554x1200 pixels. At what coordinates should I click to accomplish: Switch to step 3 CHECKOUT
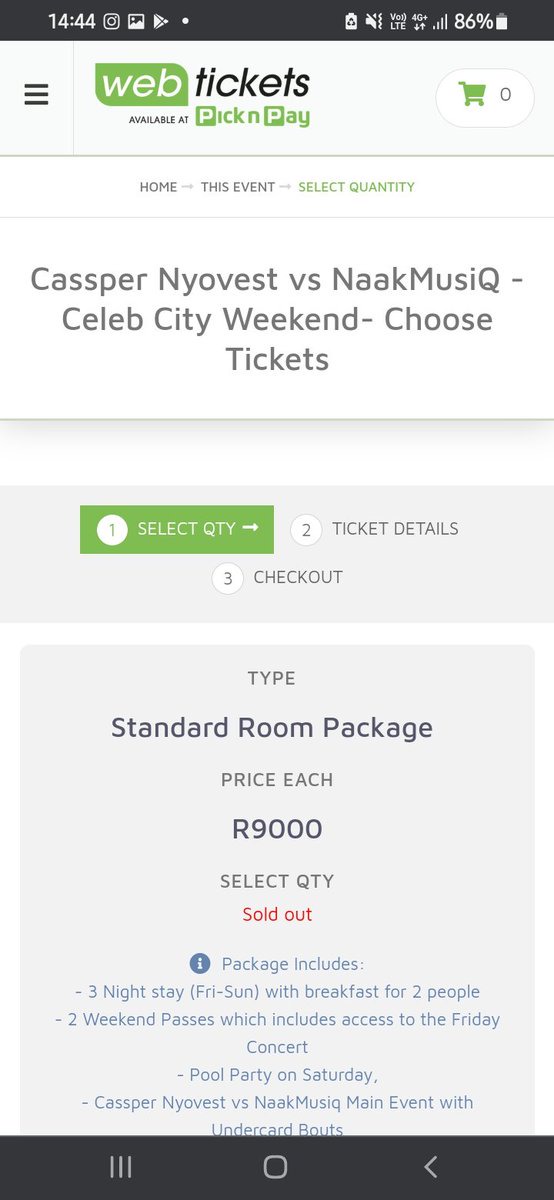click(277, 577)
